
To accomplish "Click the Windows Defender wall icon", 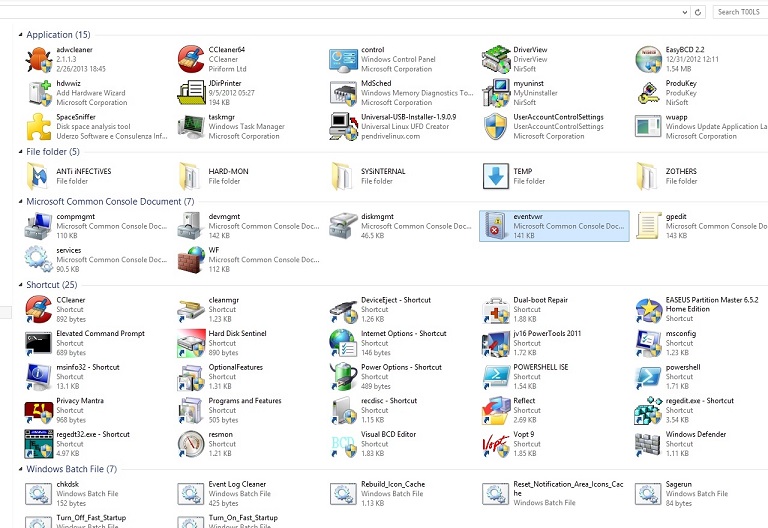I will coord(648,444).
